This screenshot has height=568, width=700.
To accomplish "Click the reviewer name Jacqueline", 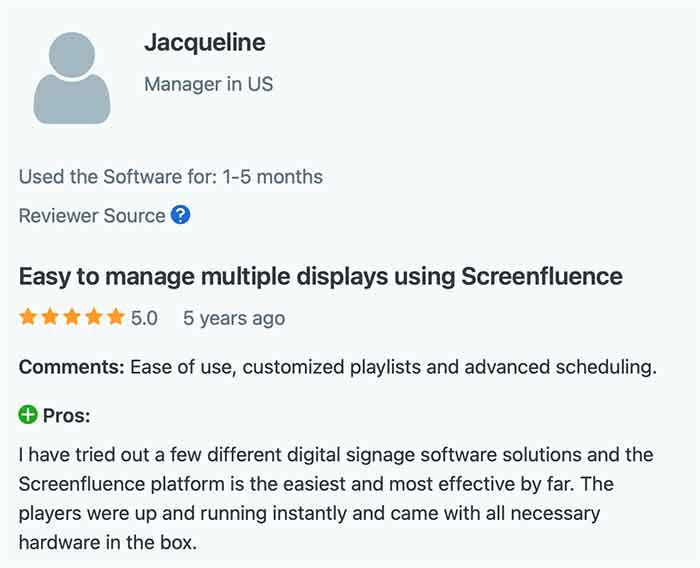I will [205, 42].
